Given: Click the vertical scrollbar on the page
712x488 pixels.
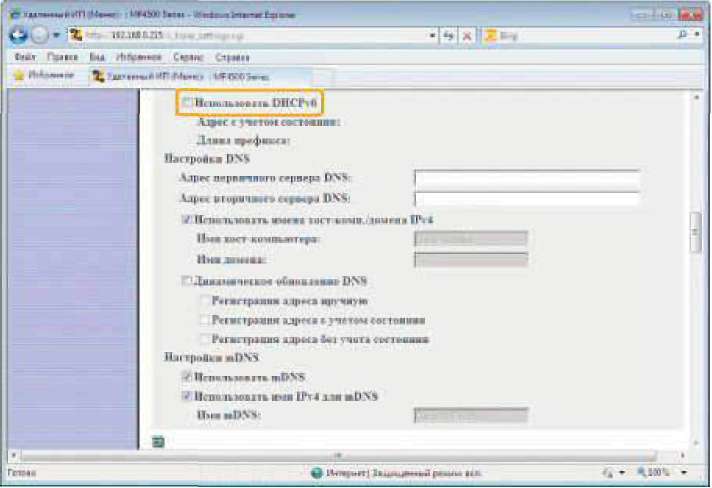Looking at the screenshot, I should tap(694, 232).
